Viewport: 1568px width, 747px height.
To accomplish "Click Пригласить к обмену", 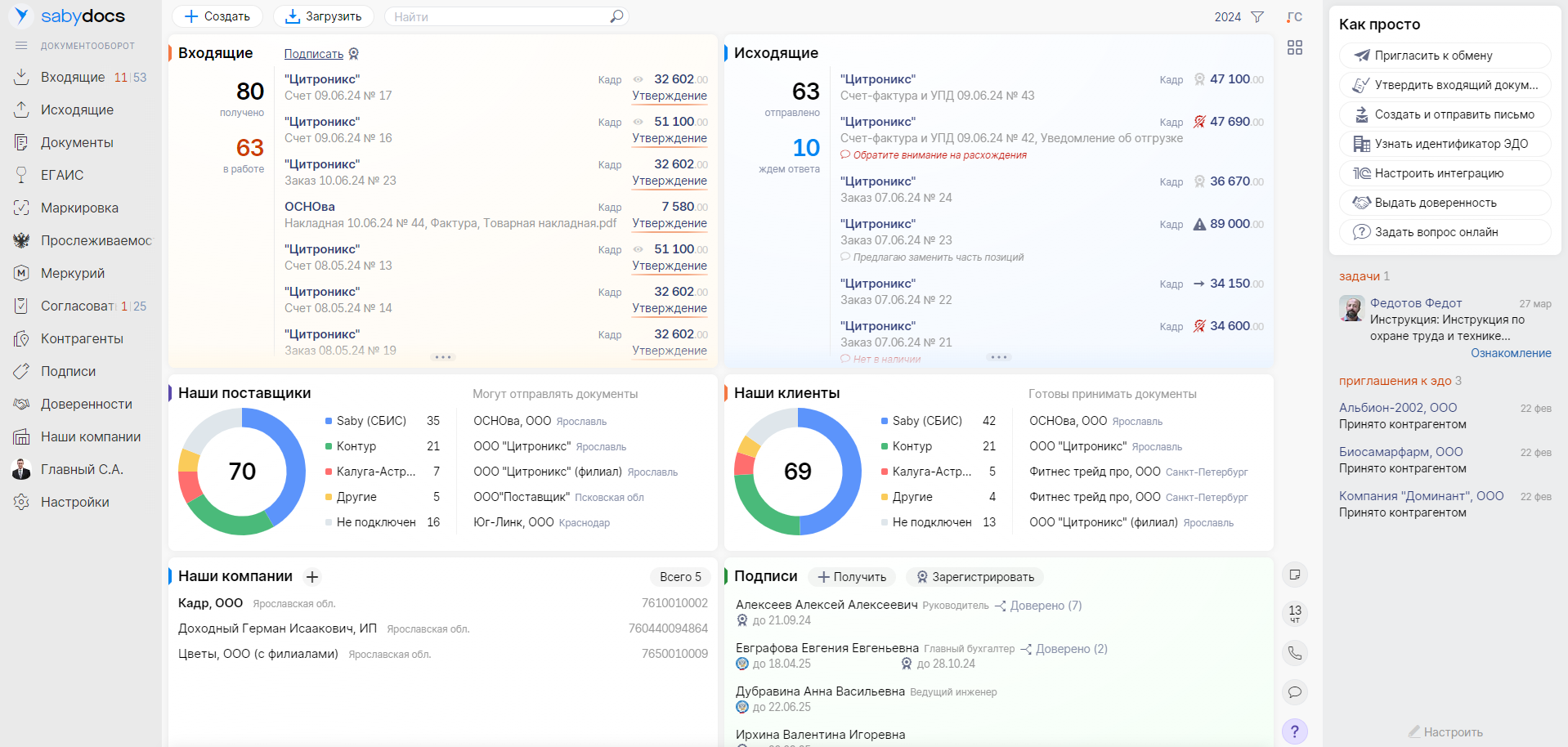I will [1445, 56].
